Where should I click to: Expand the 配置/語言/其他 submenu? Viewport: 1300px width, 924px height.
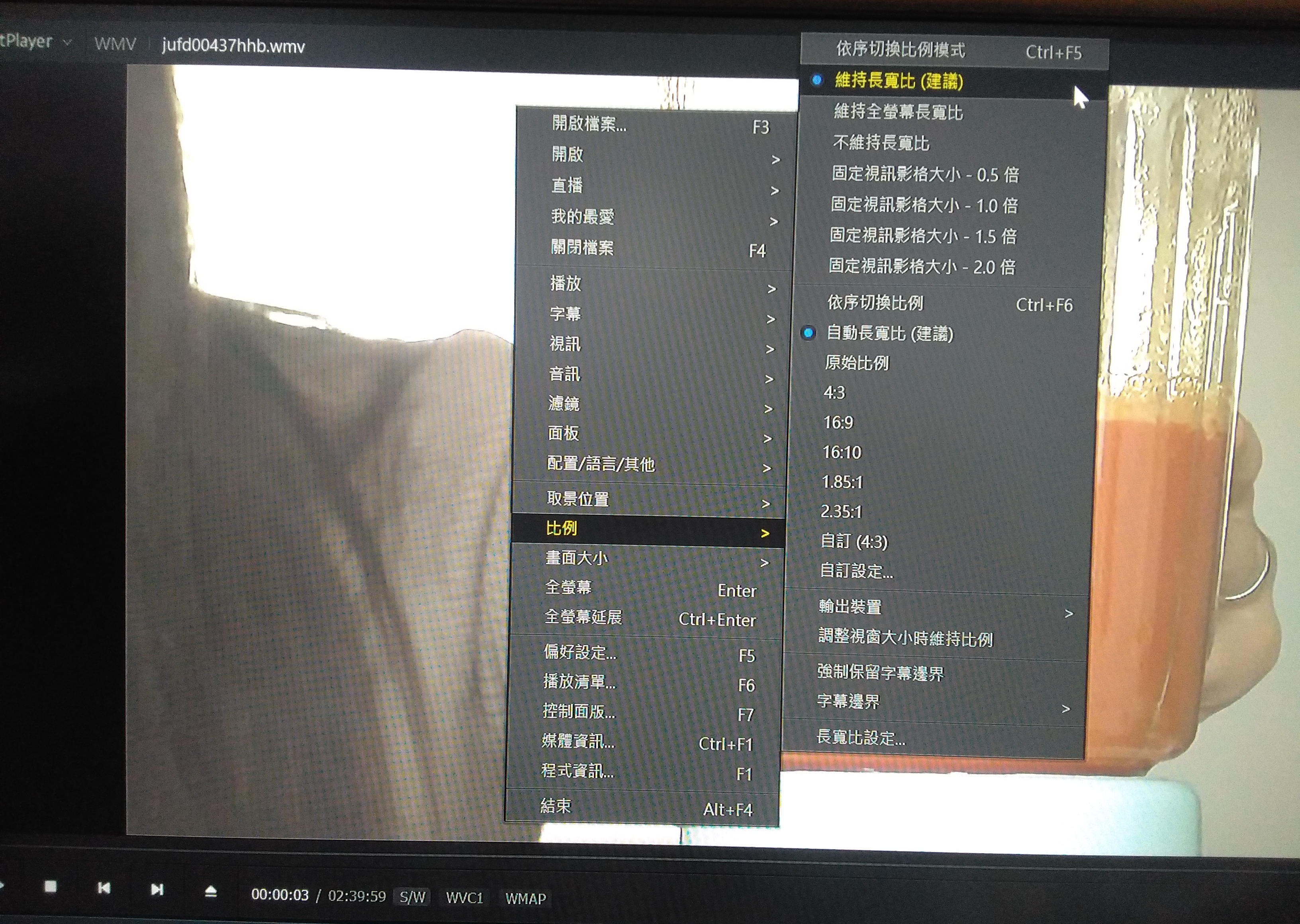(x=649, y=465)
